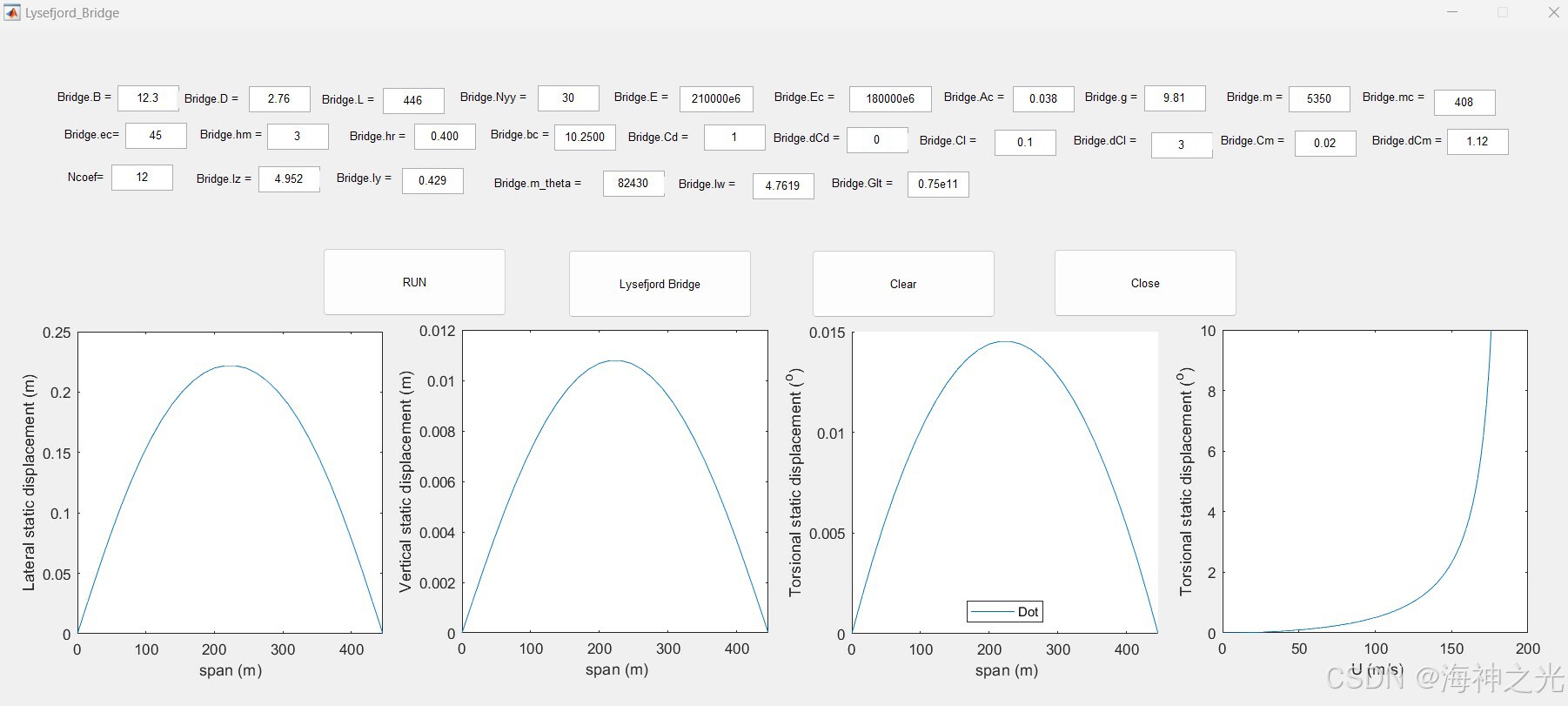Click the Close button below parameters
Image resolution: width=1568 pixels, height=706 pixels.
point(1145,283)
